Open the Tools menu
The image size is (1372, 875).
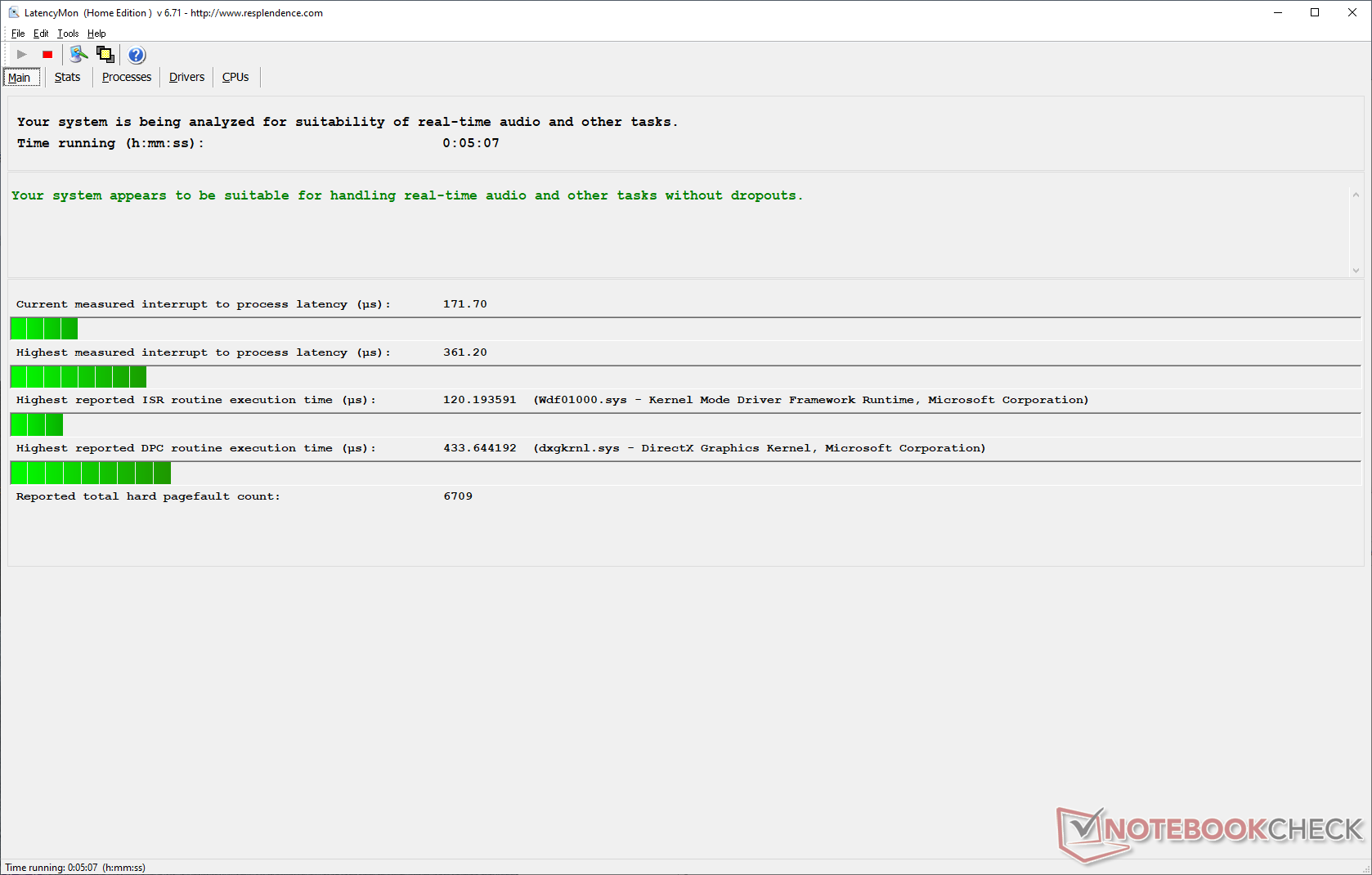(x=68, y=34)
